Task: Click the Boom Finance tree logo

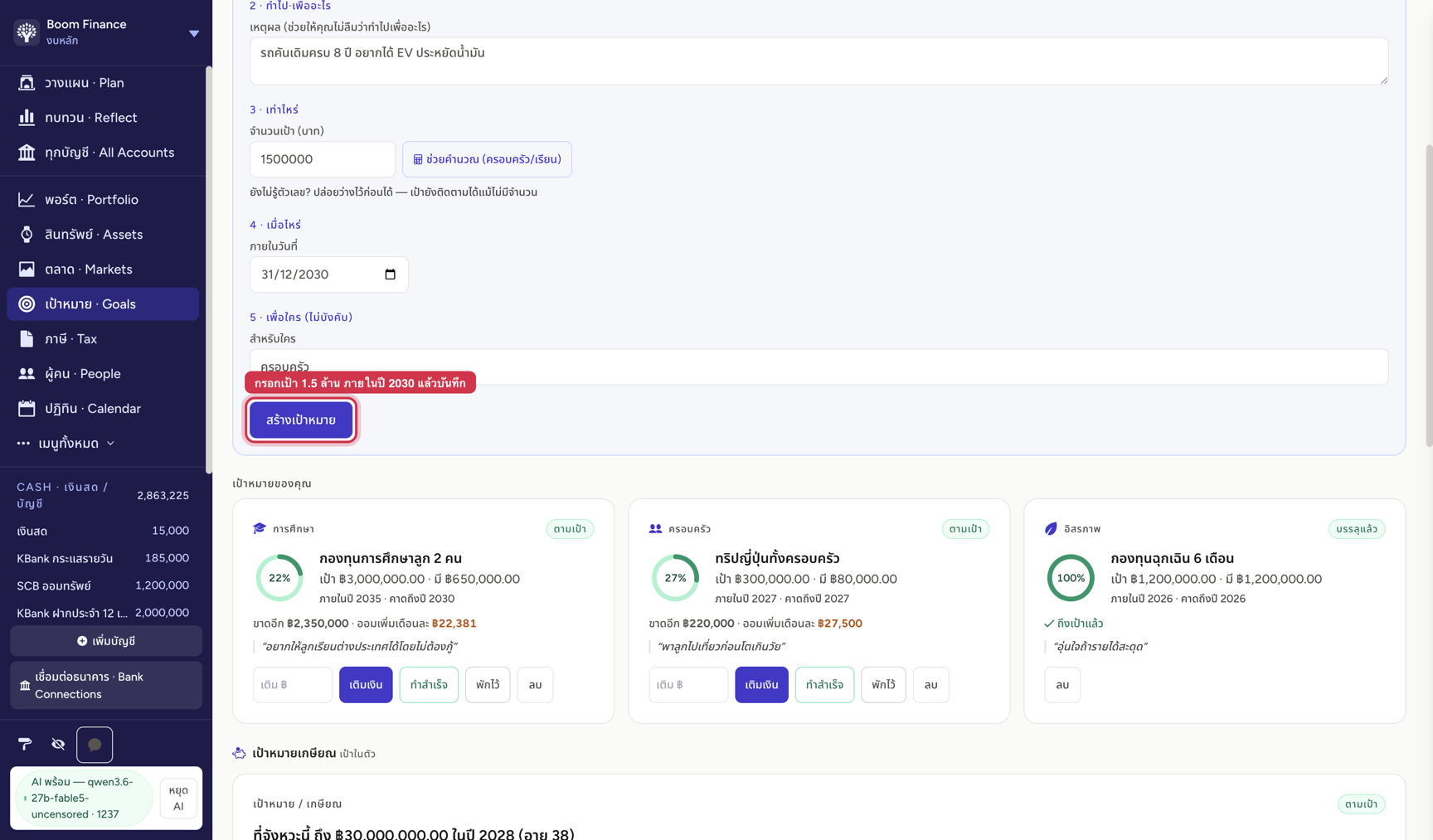Action: (x=27, y=32)
